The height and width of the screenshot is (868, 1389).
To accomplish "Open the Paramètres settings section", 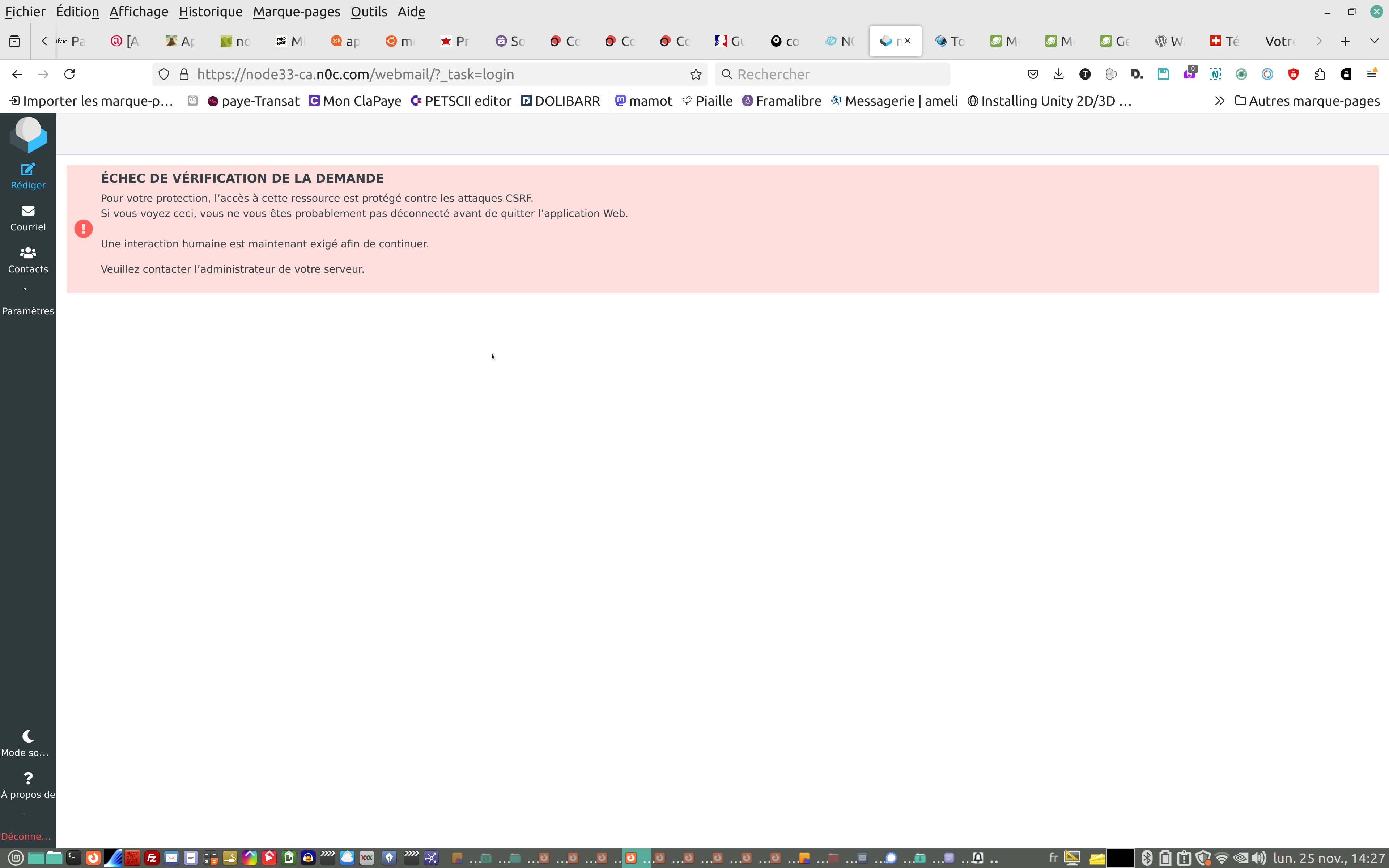I will (27, 310).
